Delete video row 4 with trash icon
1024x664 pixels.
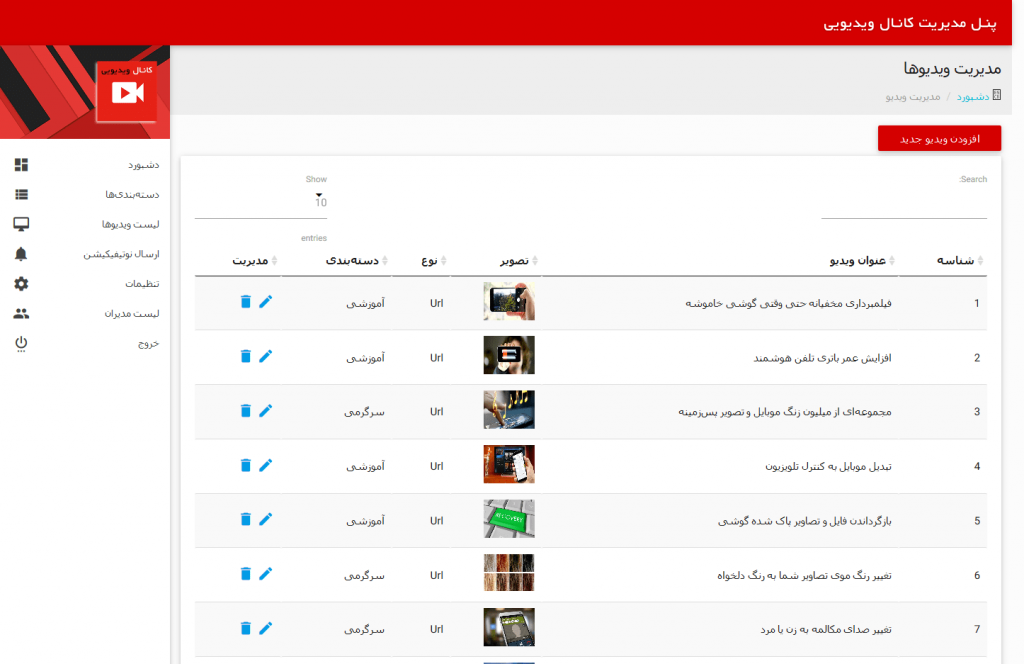coord(246,465)
